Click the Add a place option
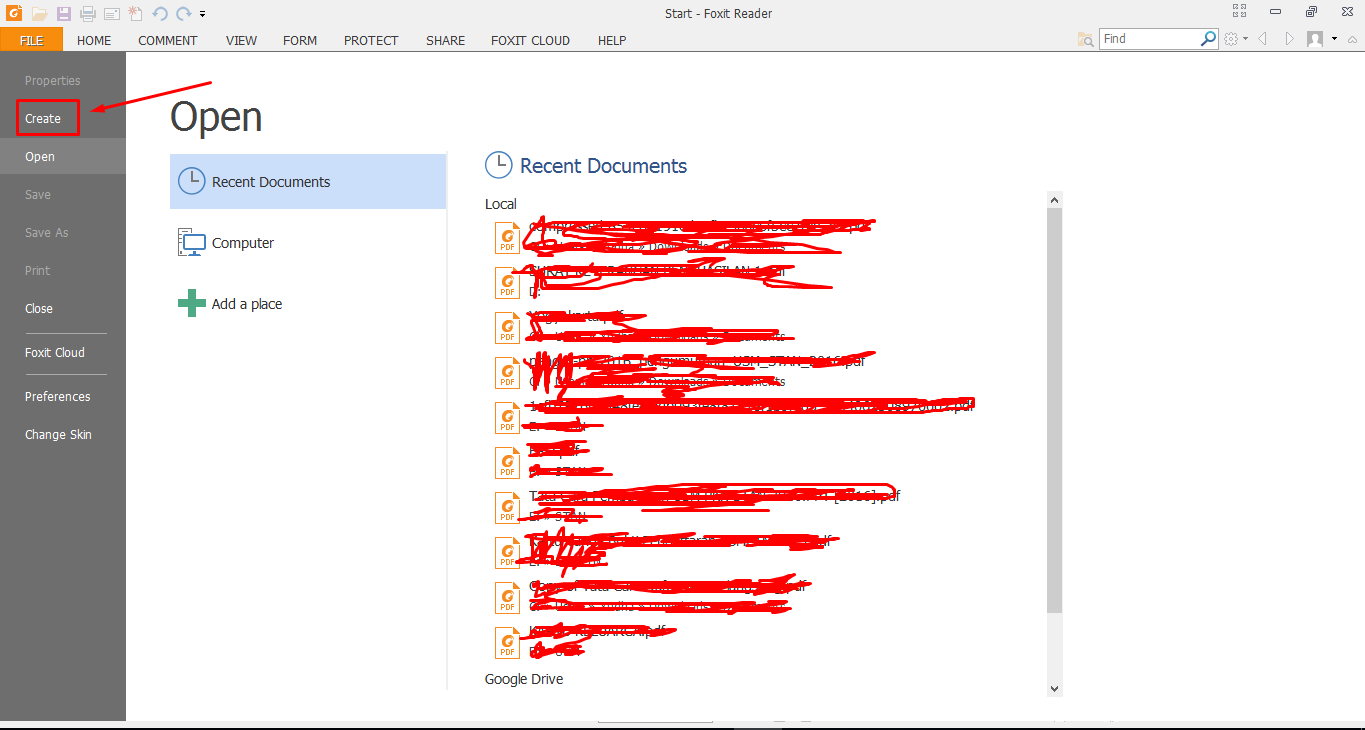Screen dimensions: 1365x730 tap(308, 303)
